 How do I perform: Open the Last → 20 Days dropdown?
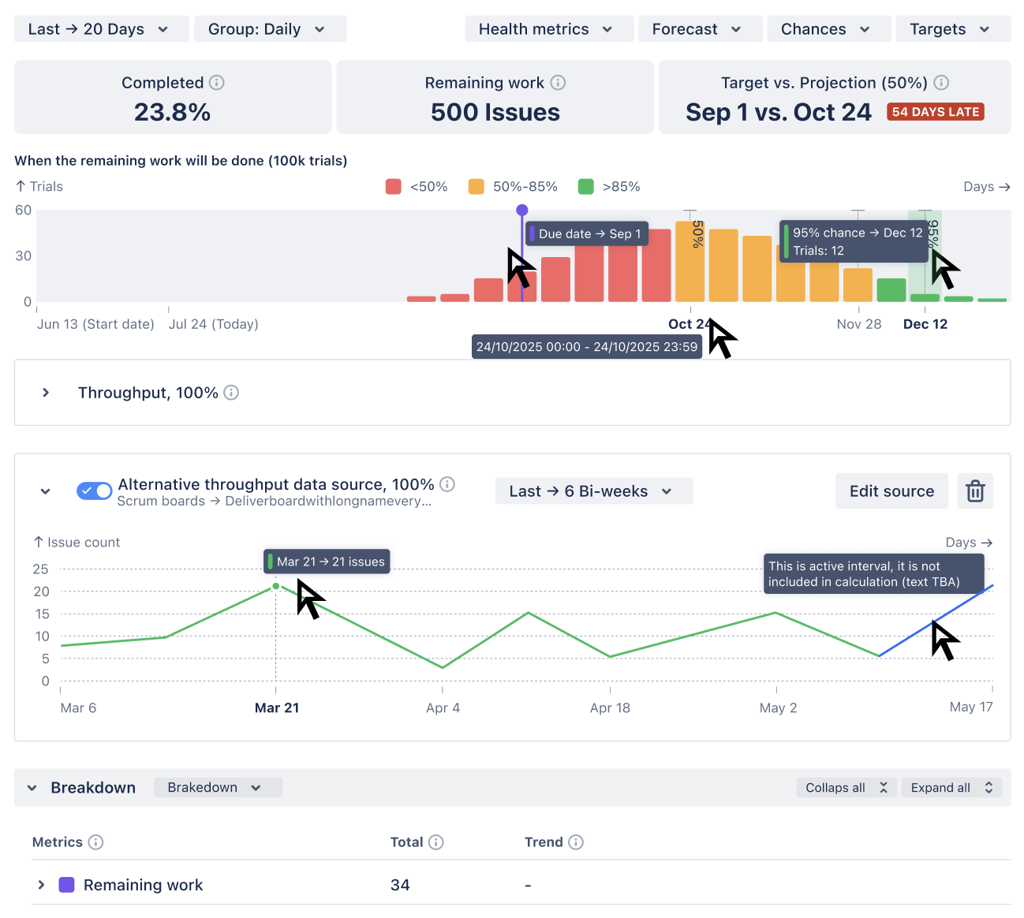[x=100, y=28]
